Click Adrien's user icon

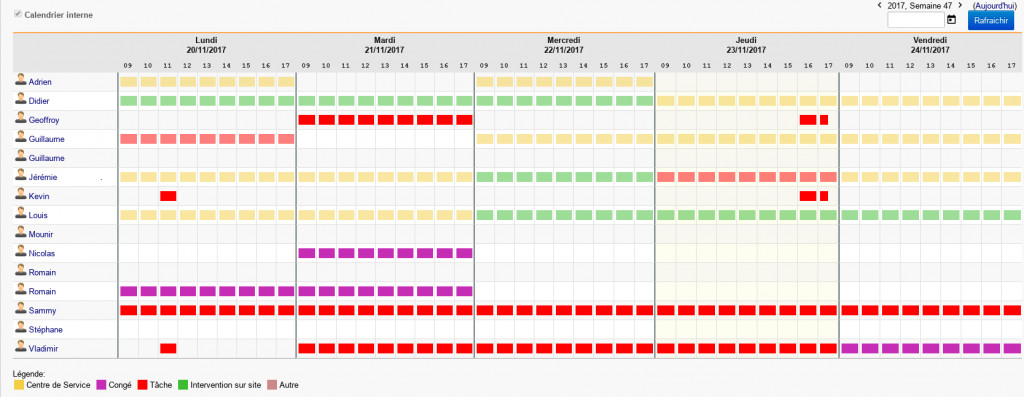pyautogui.click(x=21, y=82)
